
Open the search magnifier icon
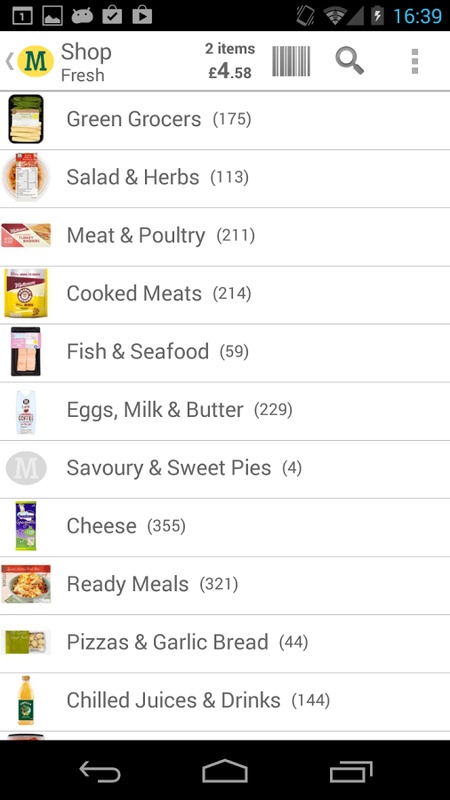pyautogui.click(x=349, y=61)
